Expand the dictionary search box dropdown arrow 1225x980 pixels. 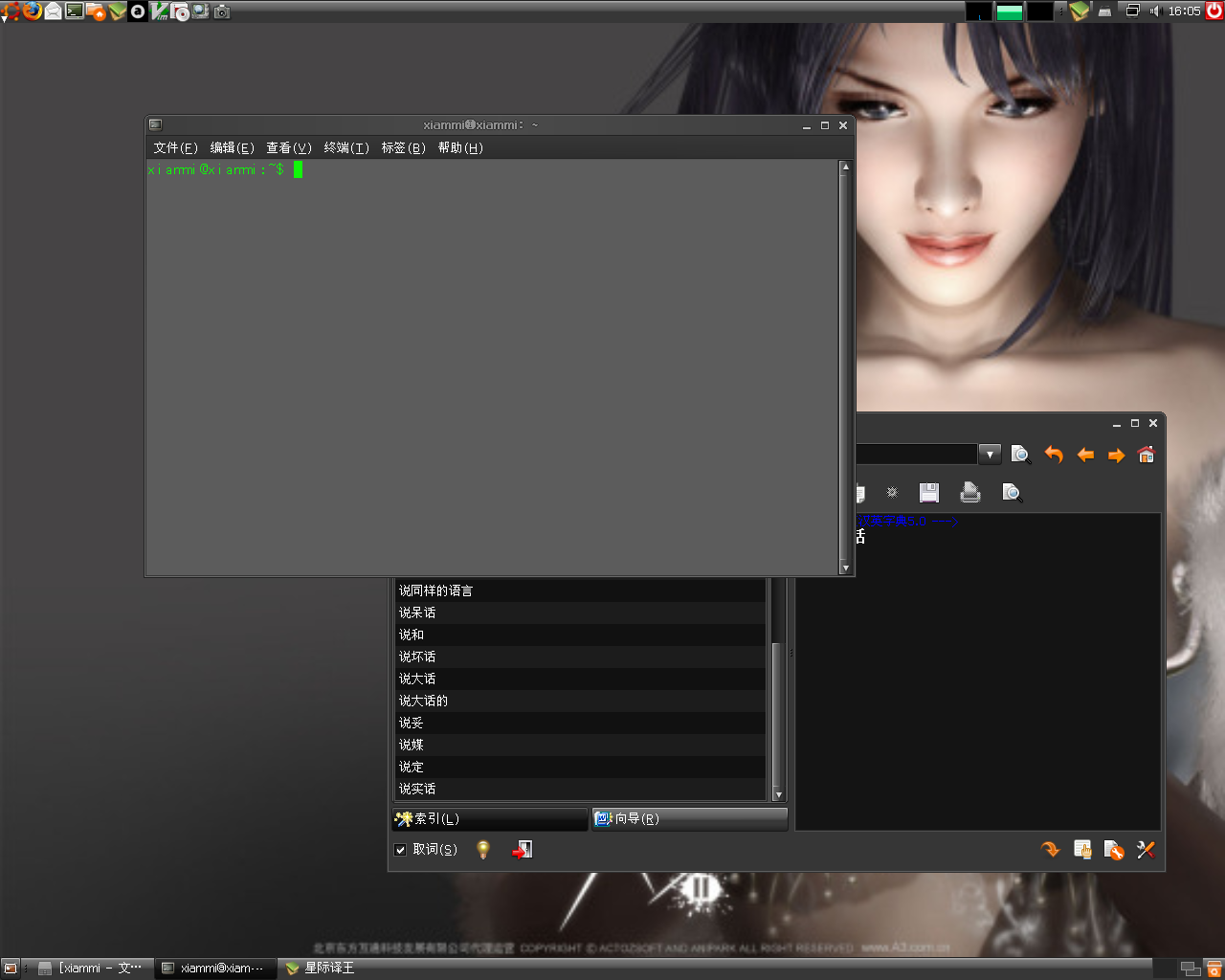[x=991, y=455]
